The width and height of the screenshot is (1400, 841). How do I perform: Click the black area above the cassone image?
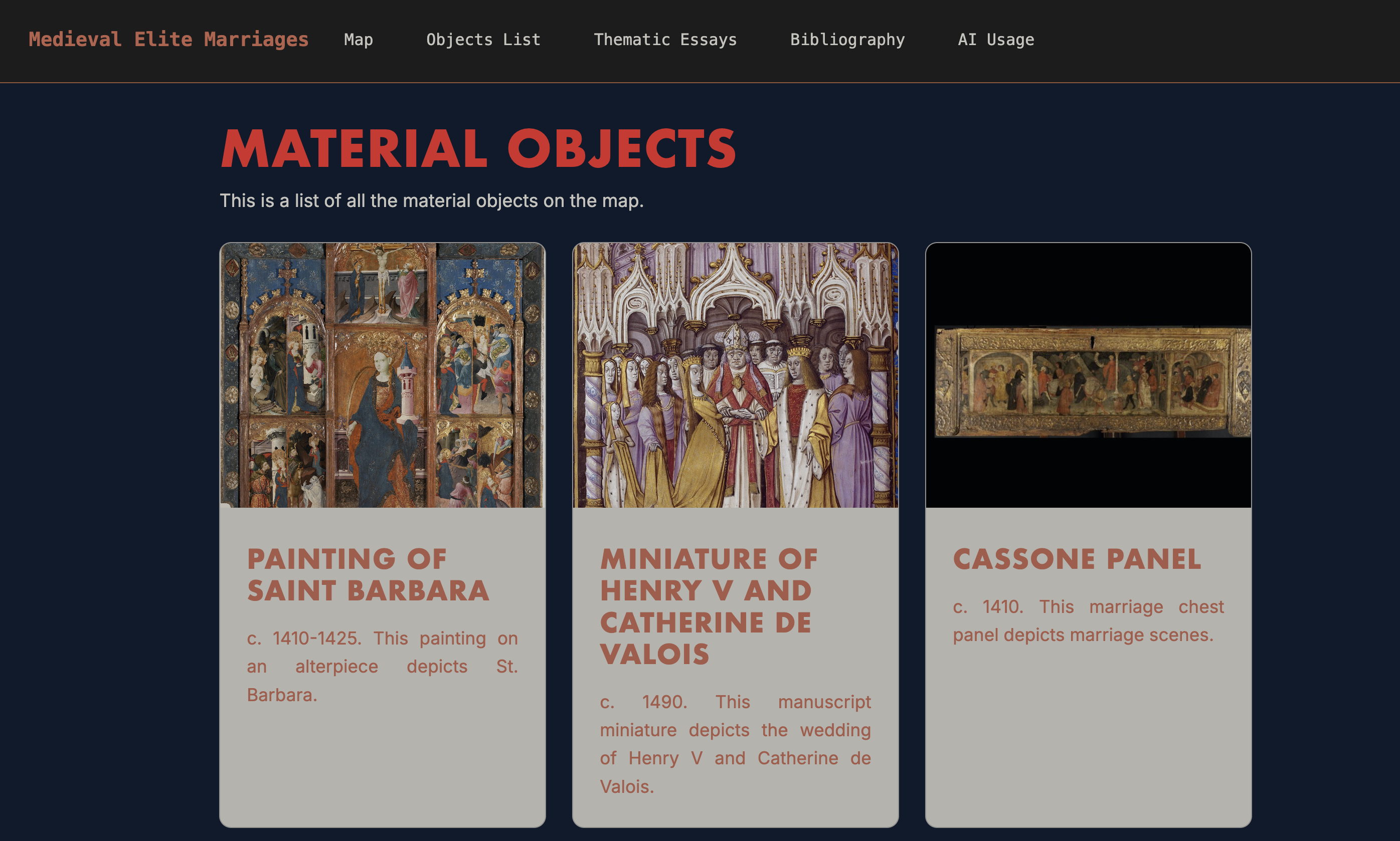point(1088,283)
